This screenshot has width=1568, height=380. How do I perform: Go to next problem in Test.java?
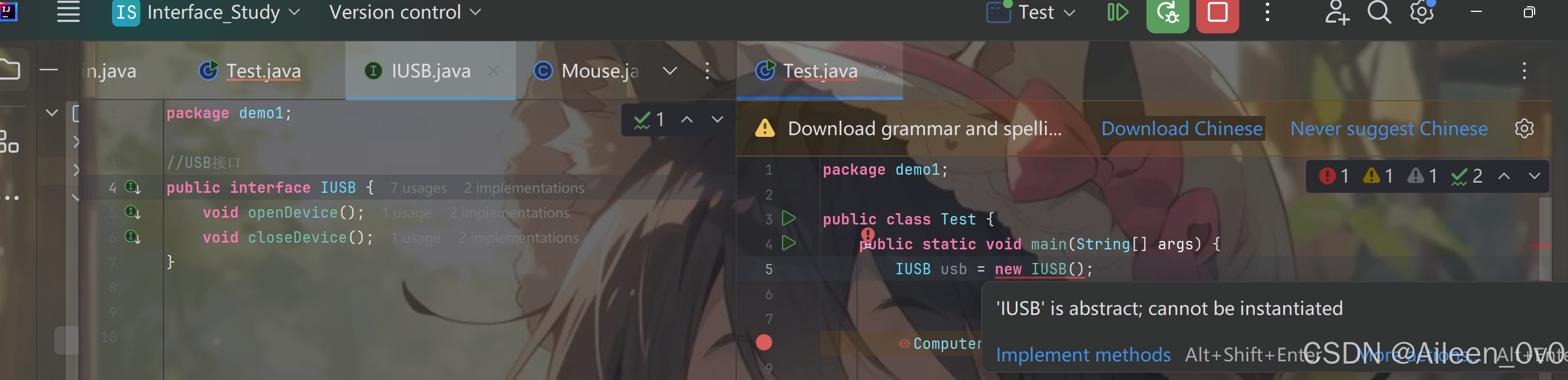(1535, 176)
